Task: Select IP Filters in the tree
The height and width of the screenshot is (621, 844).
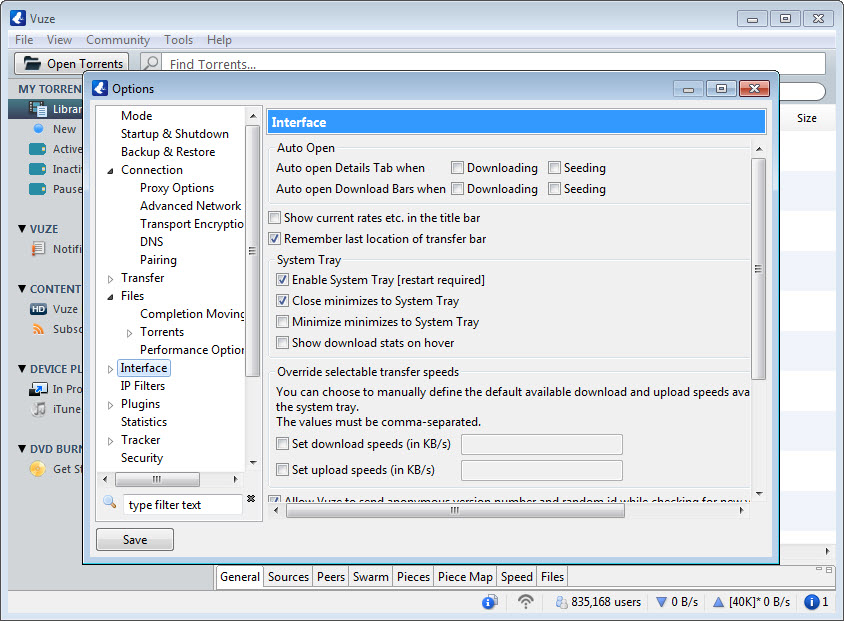Action: pos(143,386)
